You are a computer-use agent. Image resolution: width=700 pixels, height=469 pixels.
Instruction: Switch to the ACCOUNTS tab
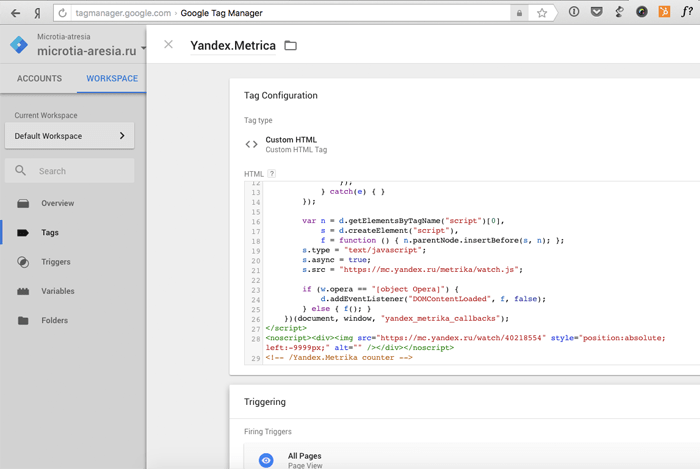click(39, 79)
